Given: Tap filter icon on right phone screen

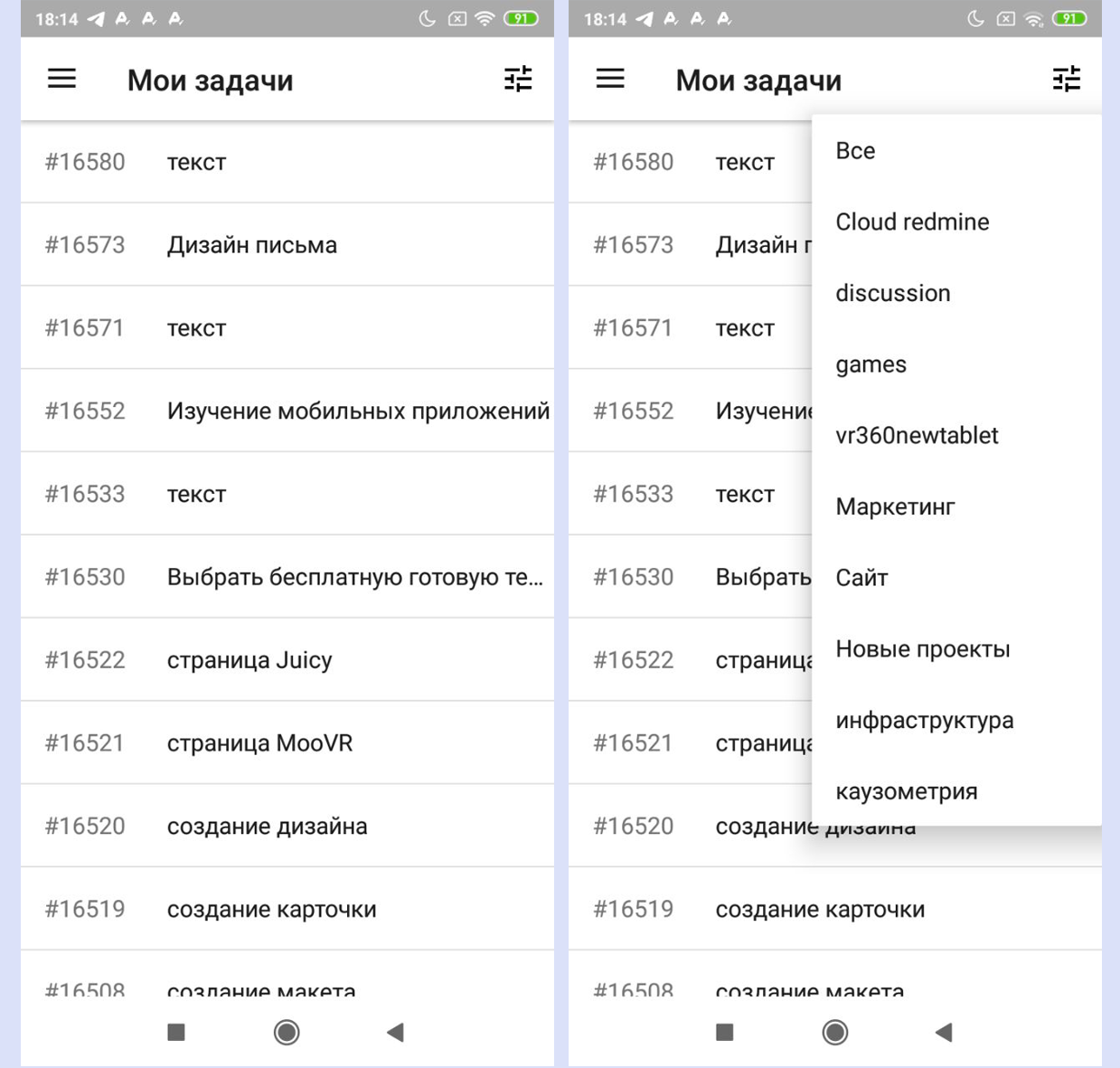Looking at the screenshot, I should point(1067,80).
